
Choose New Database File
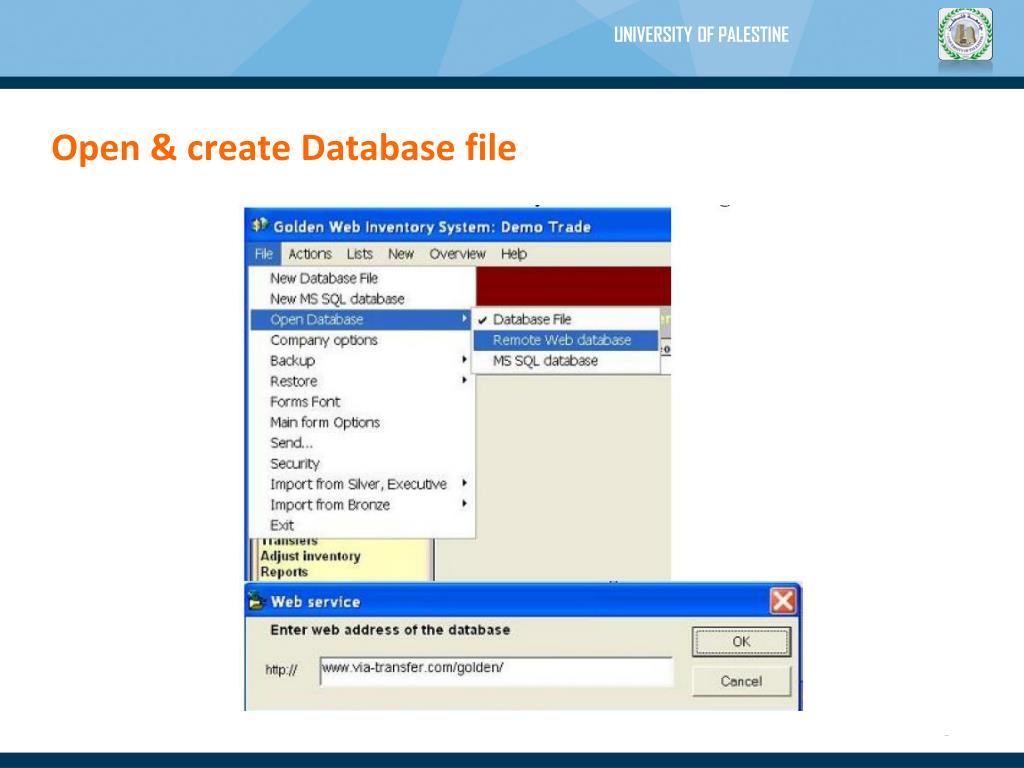tap(362, 278)
